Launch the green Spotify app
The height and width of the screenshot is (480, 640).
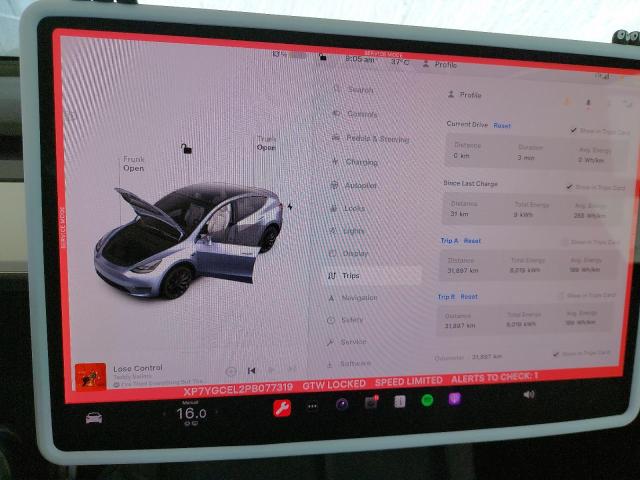[427, 400]
